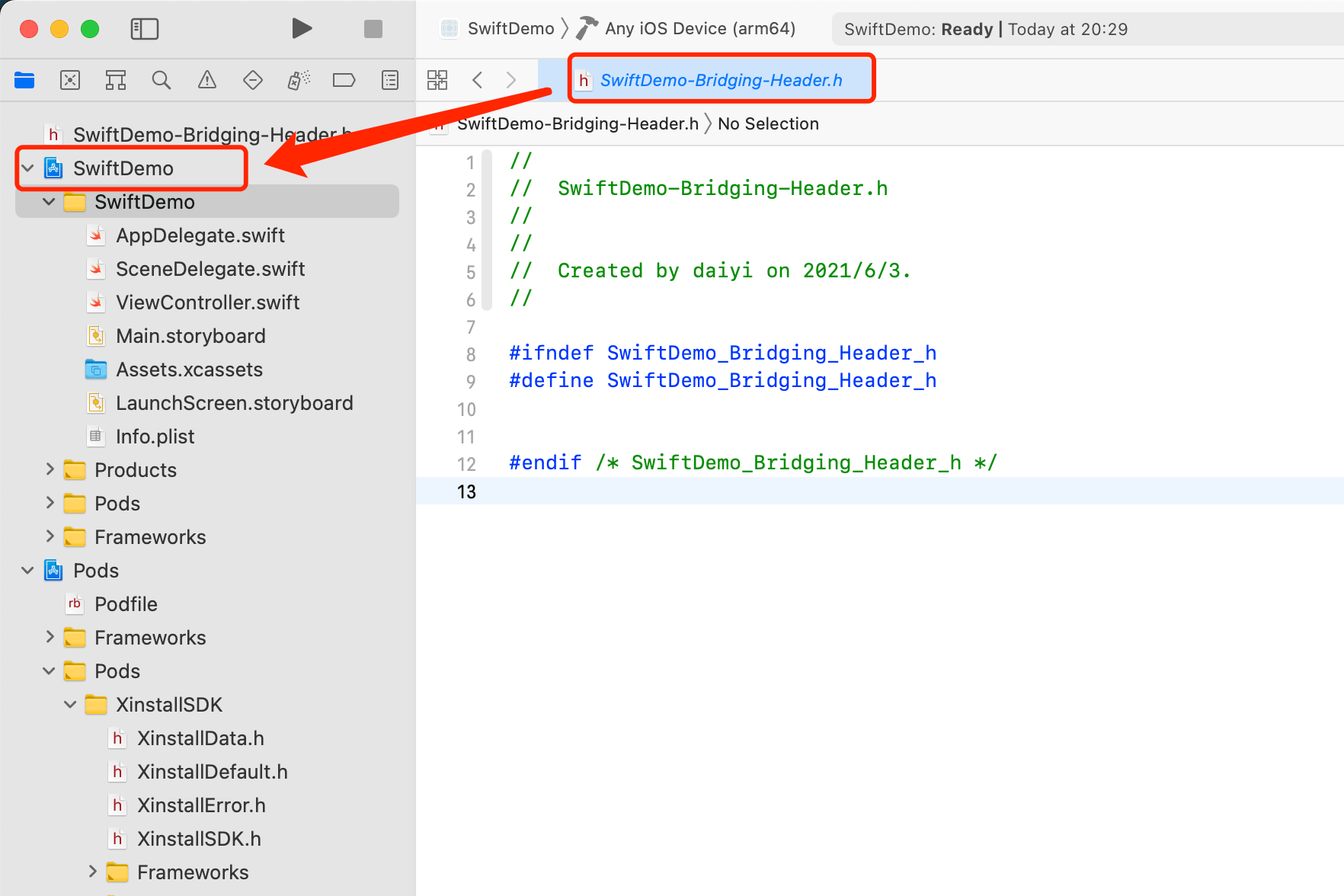Open LaunchScreen.storyboard
The height and width of the screenshot is (896, 1344).
point(234,403)
